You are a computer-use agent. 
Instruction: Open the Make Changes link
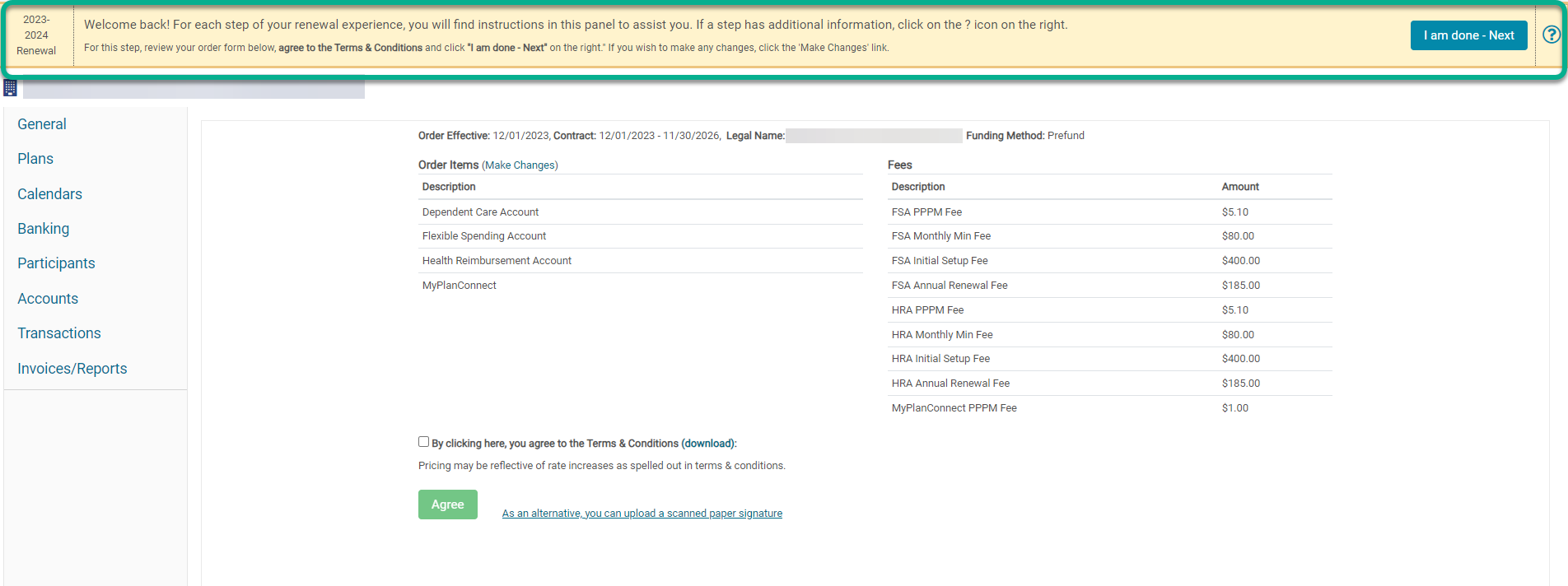point(520,165)
